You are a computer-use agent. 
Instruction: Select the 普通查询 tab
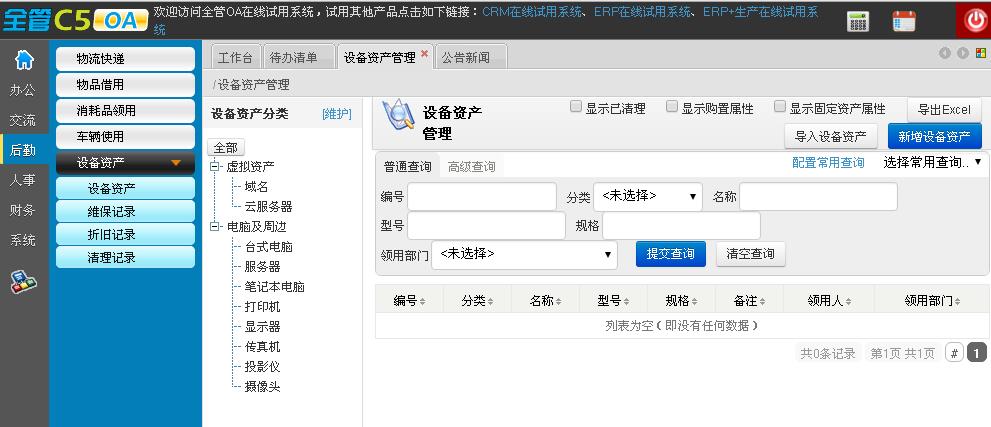(408, 167)
